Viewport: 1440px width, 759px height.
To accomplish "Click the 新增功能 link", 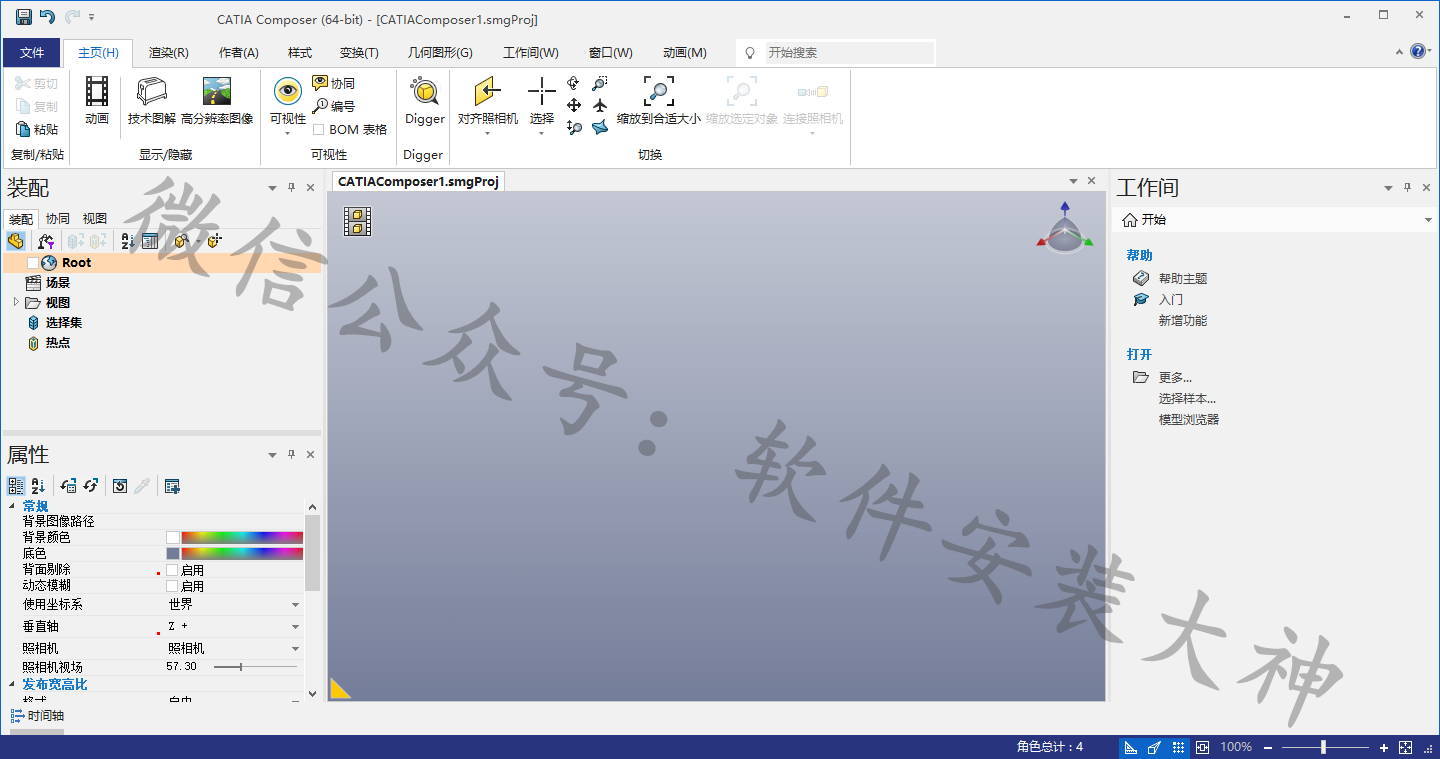I will pos(1183,321).
